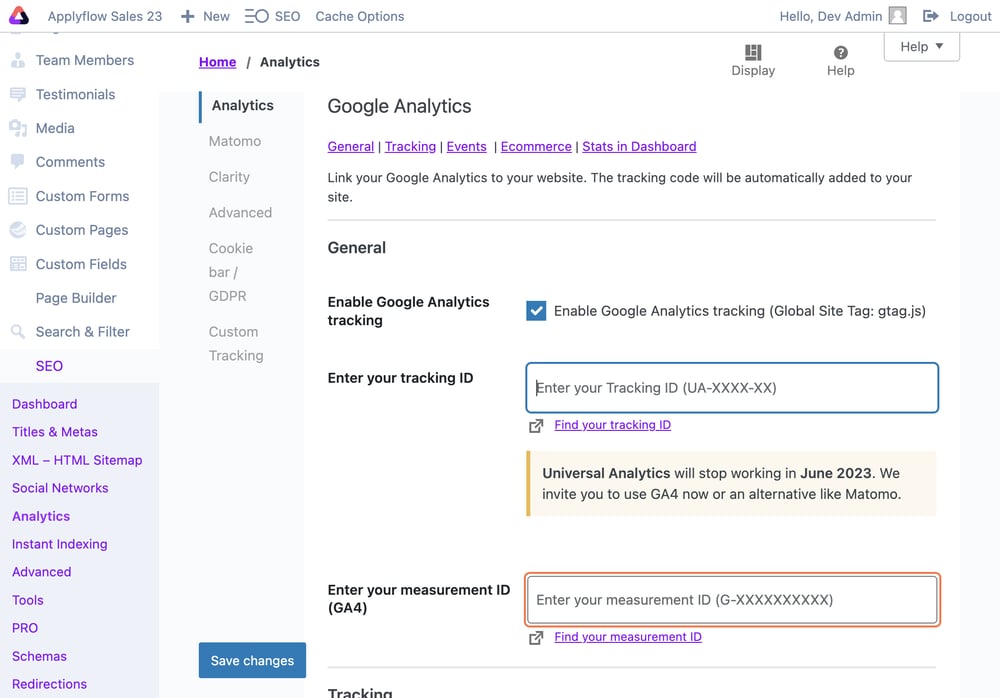The height and width of the screenshot is (698, 1000).
Task: Jump to Tracking section link
Action: (411, 146)
